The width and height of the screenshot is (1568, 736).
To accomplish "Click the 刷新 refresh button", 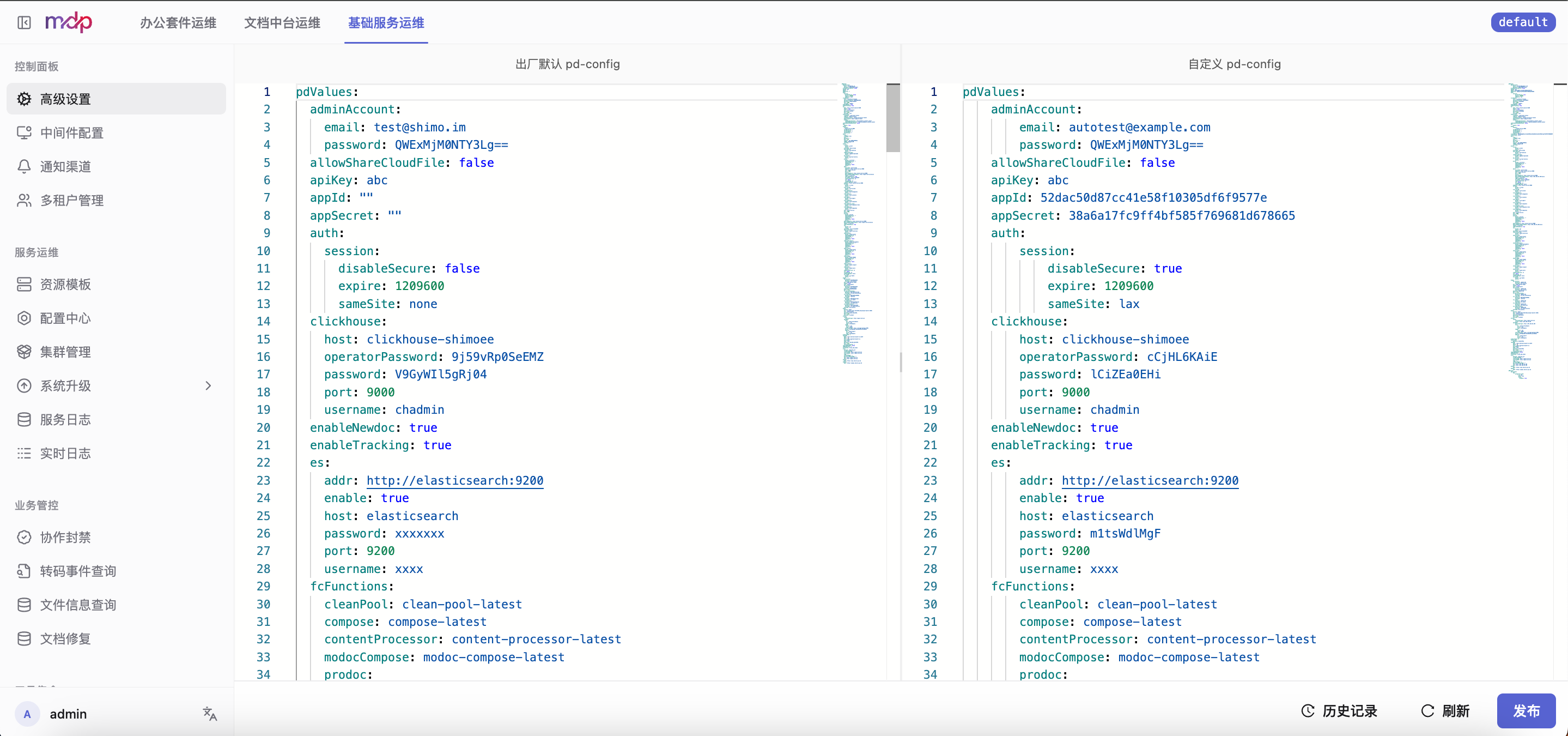I will coord(1445,710).
